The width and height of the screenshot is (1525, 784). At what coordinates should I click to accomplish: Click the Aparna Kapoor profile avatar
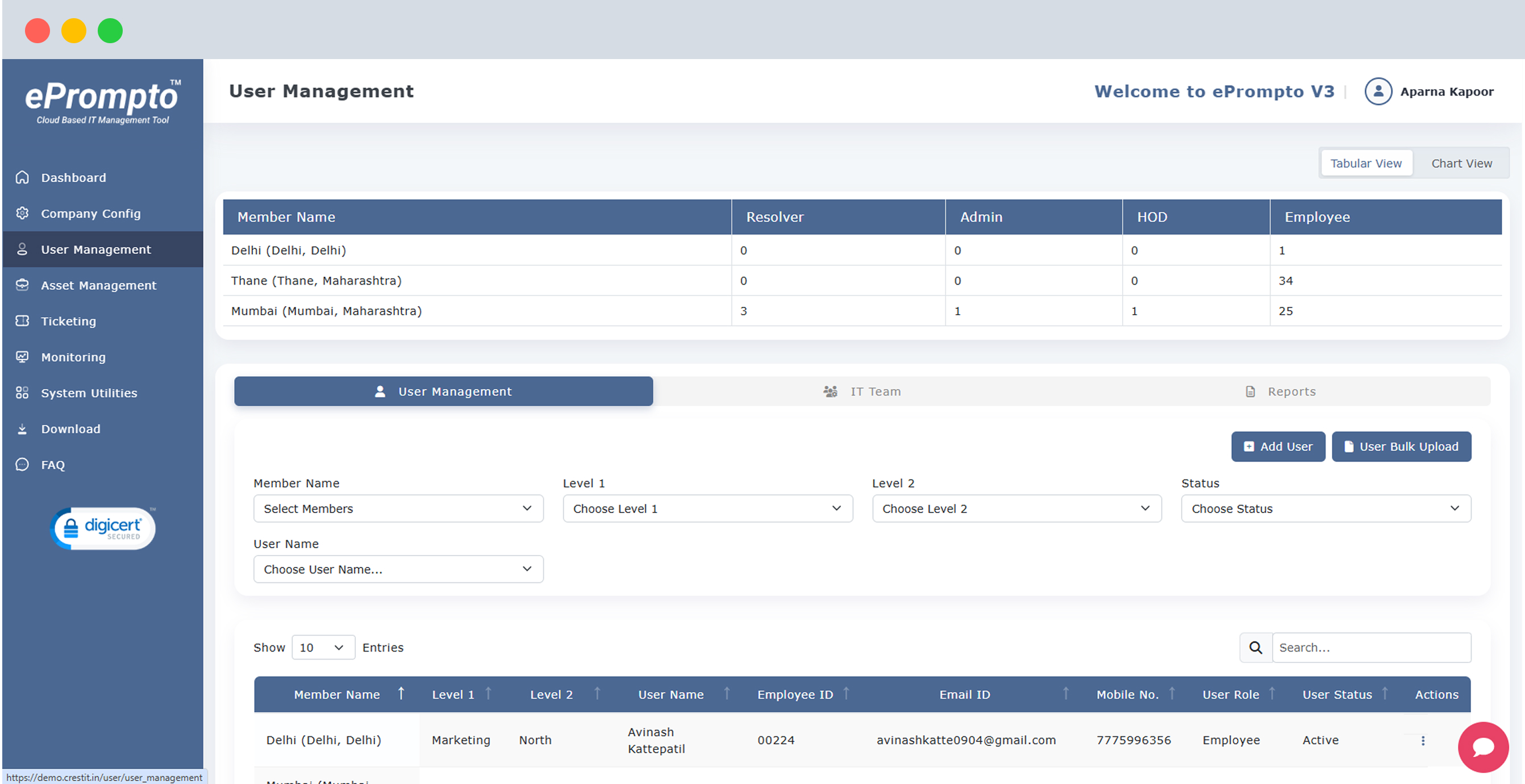click(1378, 91)
